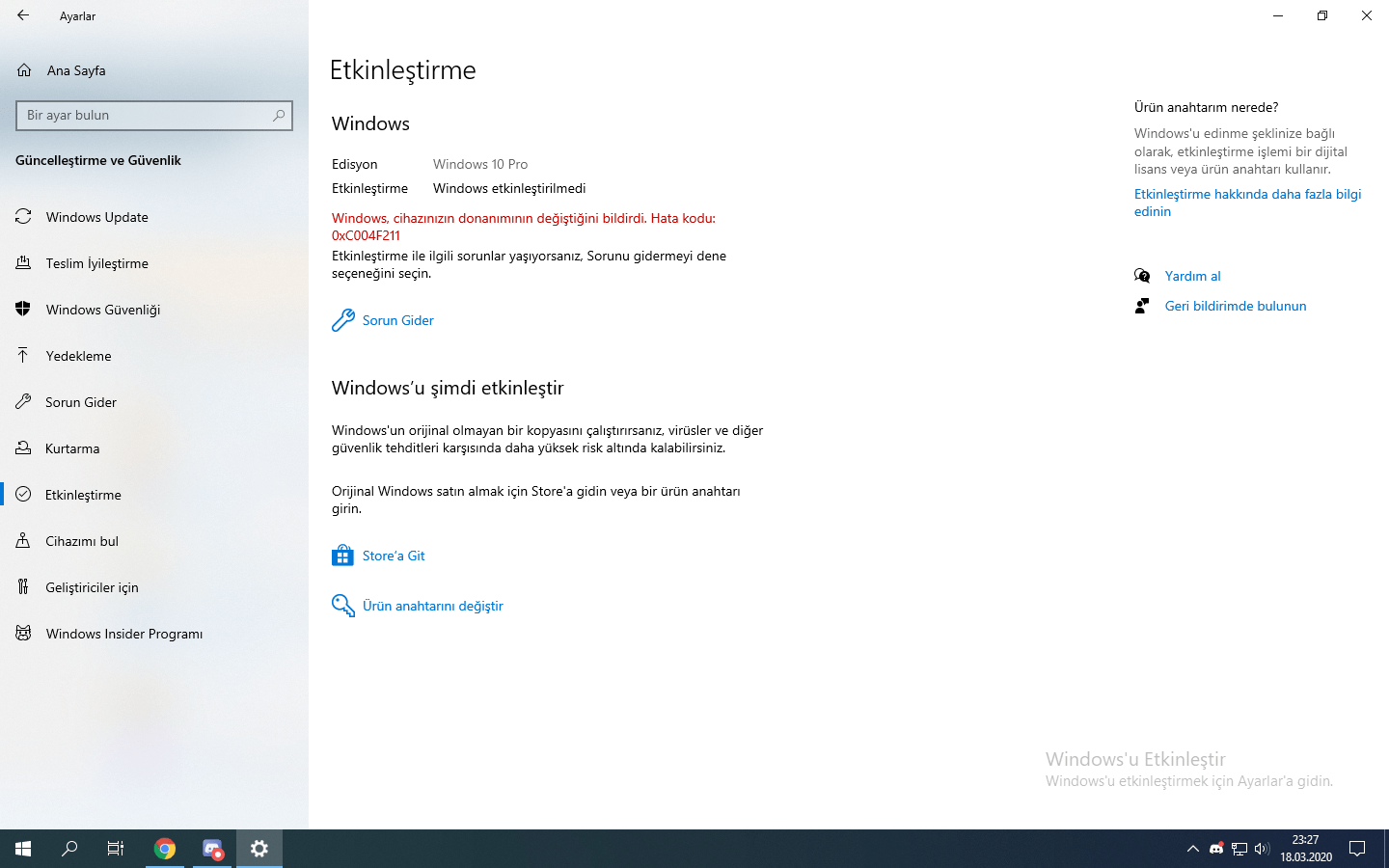
Task: Click the search magnifier in settings search box
Action: [x=279, y=115]
